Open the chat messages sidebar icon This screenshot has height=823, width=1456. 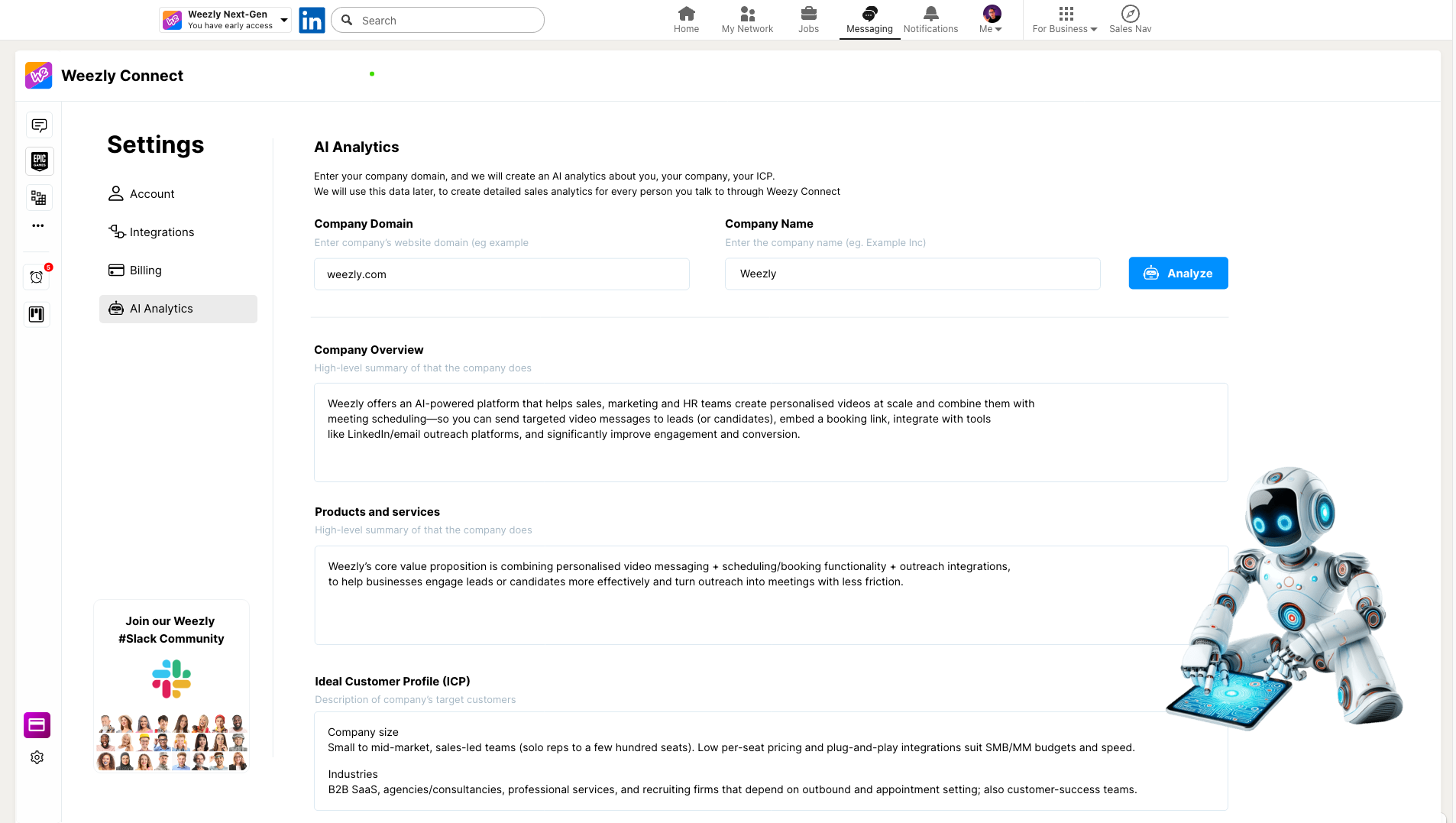pos(39,125)
